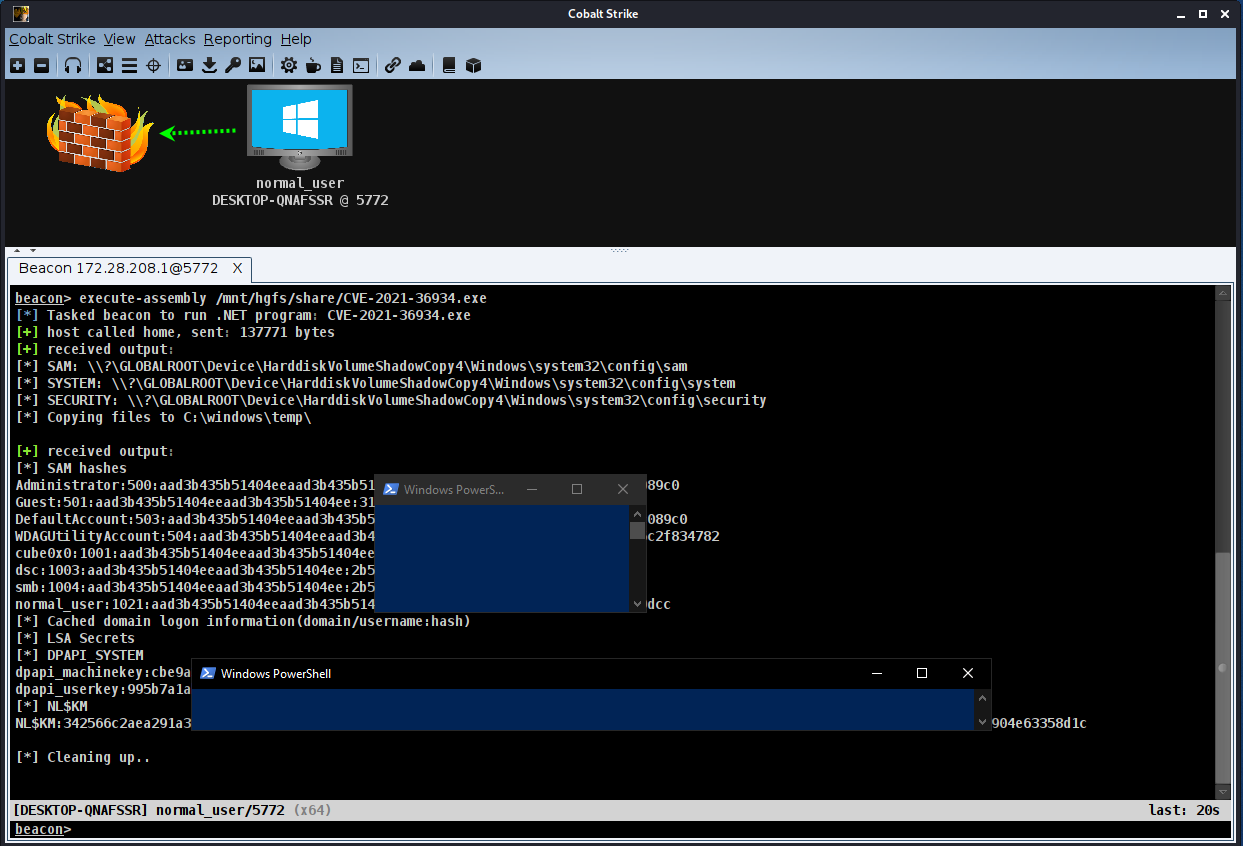This screenshot has height=846, width=1243.
Task: Generate Windows executable with gear icon
Action: click(289, 65)
